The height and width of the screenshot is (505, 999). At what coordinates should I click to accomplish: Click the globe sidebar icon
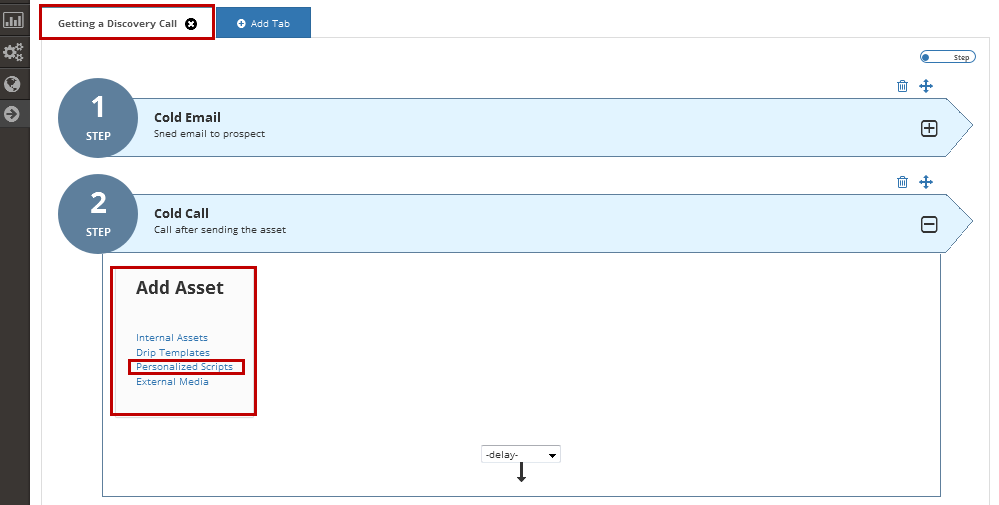(x=12, y=84)
